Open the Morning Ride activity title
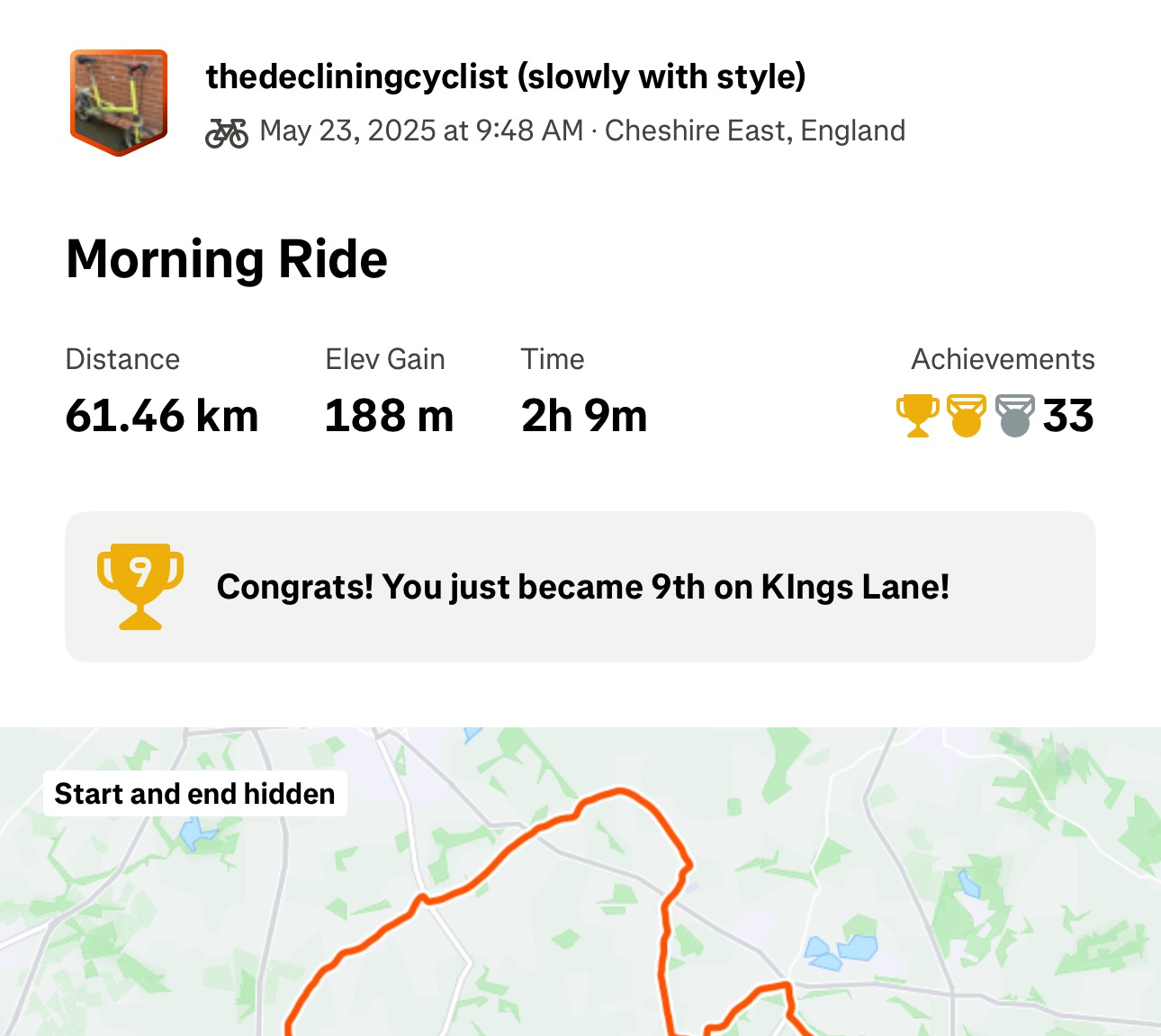 click(x=227, y=259)
